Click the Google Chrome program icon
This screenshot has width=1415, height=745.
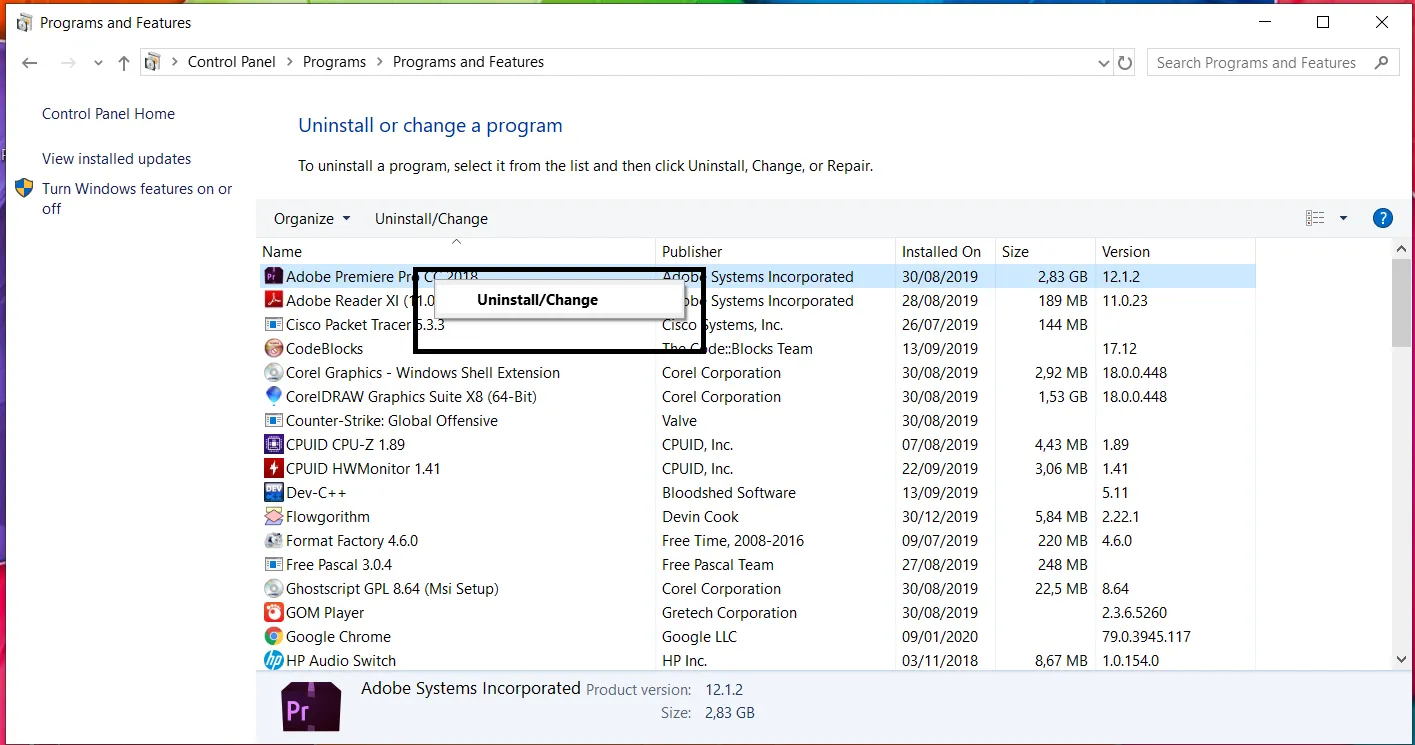273,637
